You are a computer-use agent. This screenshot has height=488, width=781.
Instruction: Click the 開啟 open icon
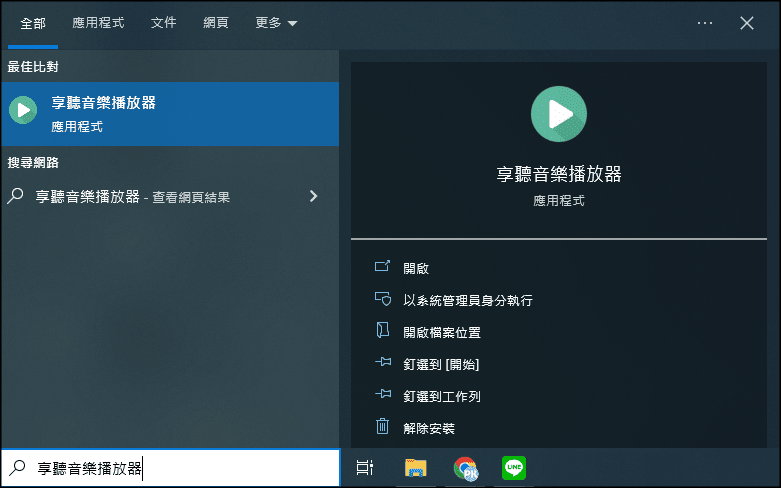[x=382, y=266]
